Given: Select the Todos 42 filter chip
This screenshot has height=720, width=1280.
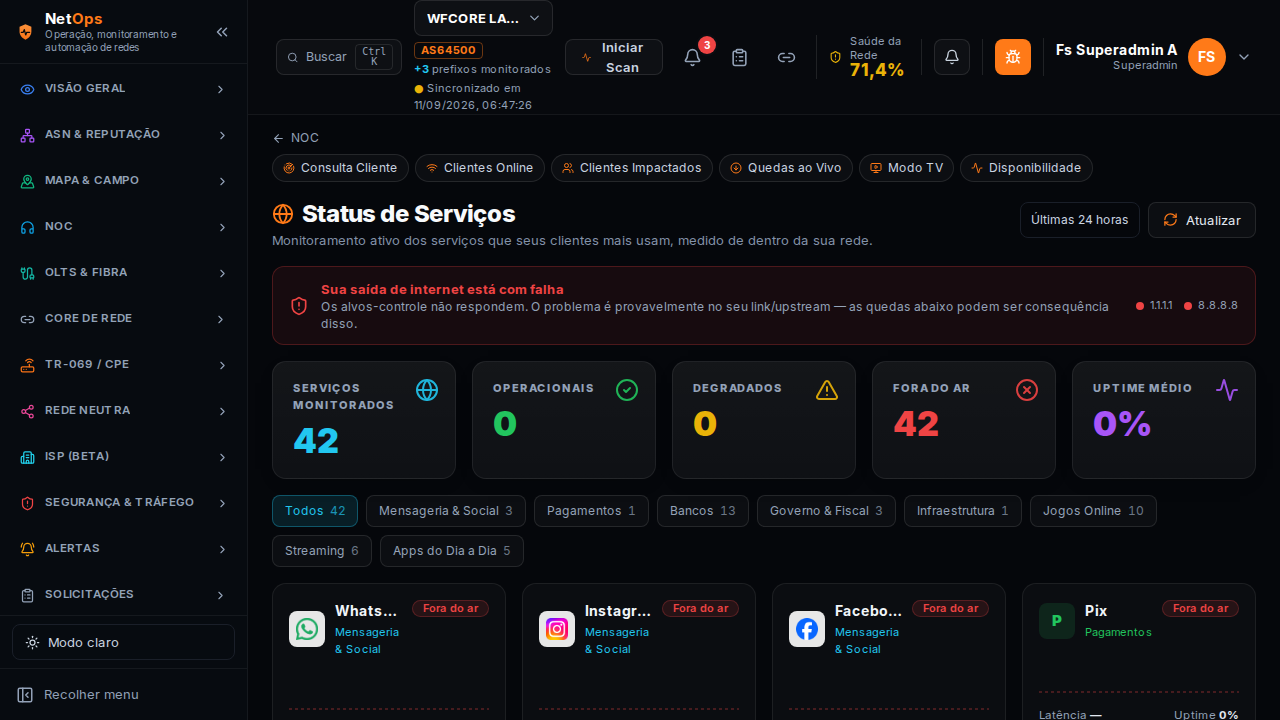Looking at the screenshot, I should (315, 511).
